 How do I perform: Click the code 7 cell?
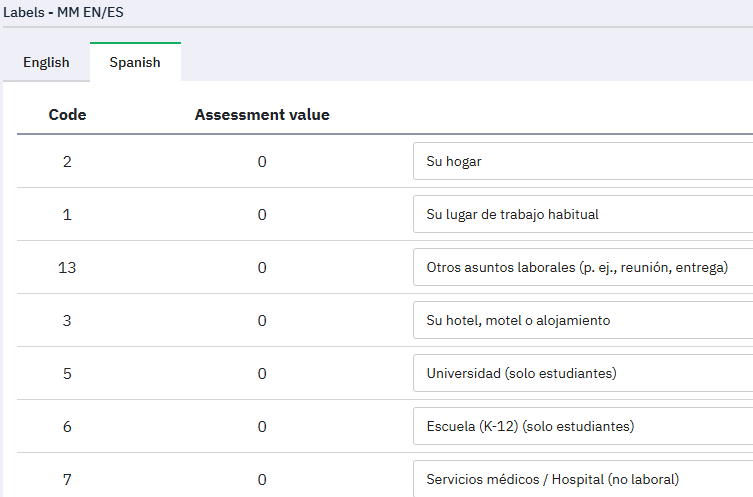click(x=67, y=479)
